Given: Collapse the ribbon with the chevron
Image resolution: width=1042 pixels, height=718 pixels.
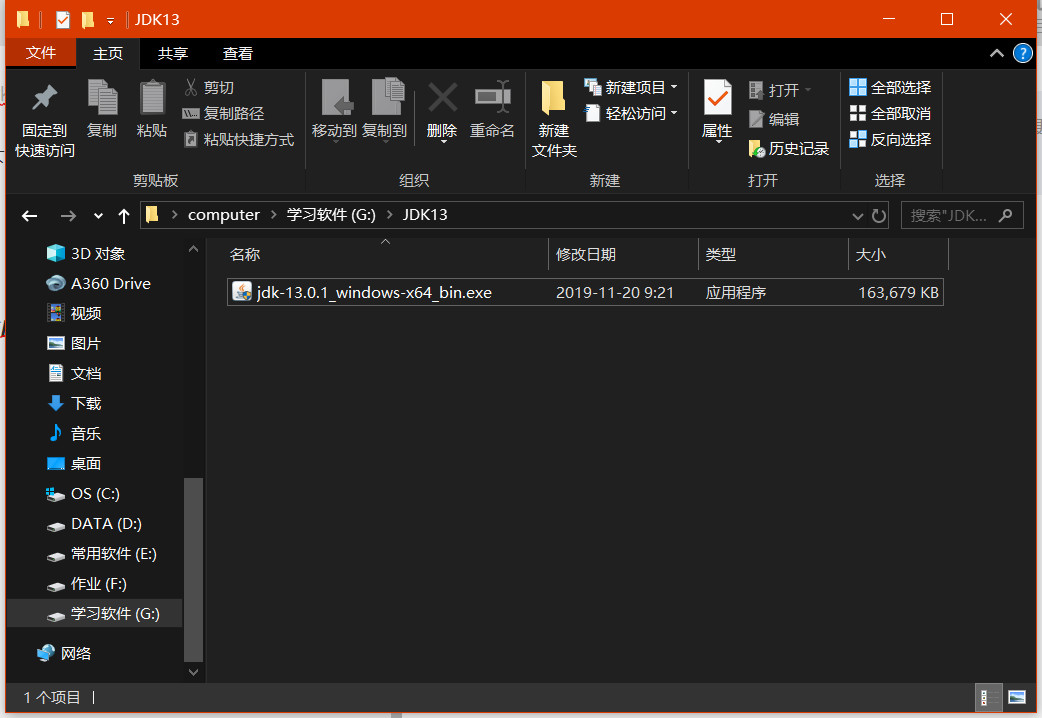Looking at the screenshot, I should [997, 53].
